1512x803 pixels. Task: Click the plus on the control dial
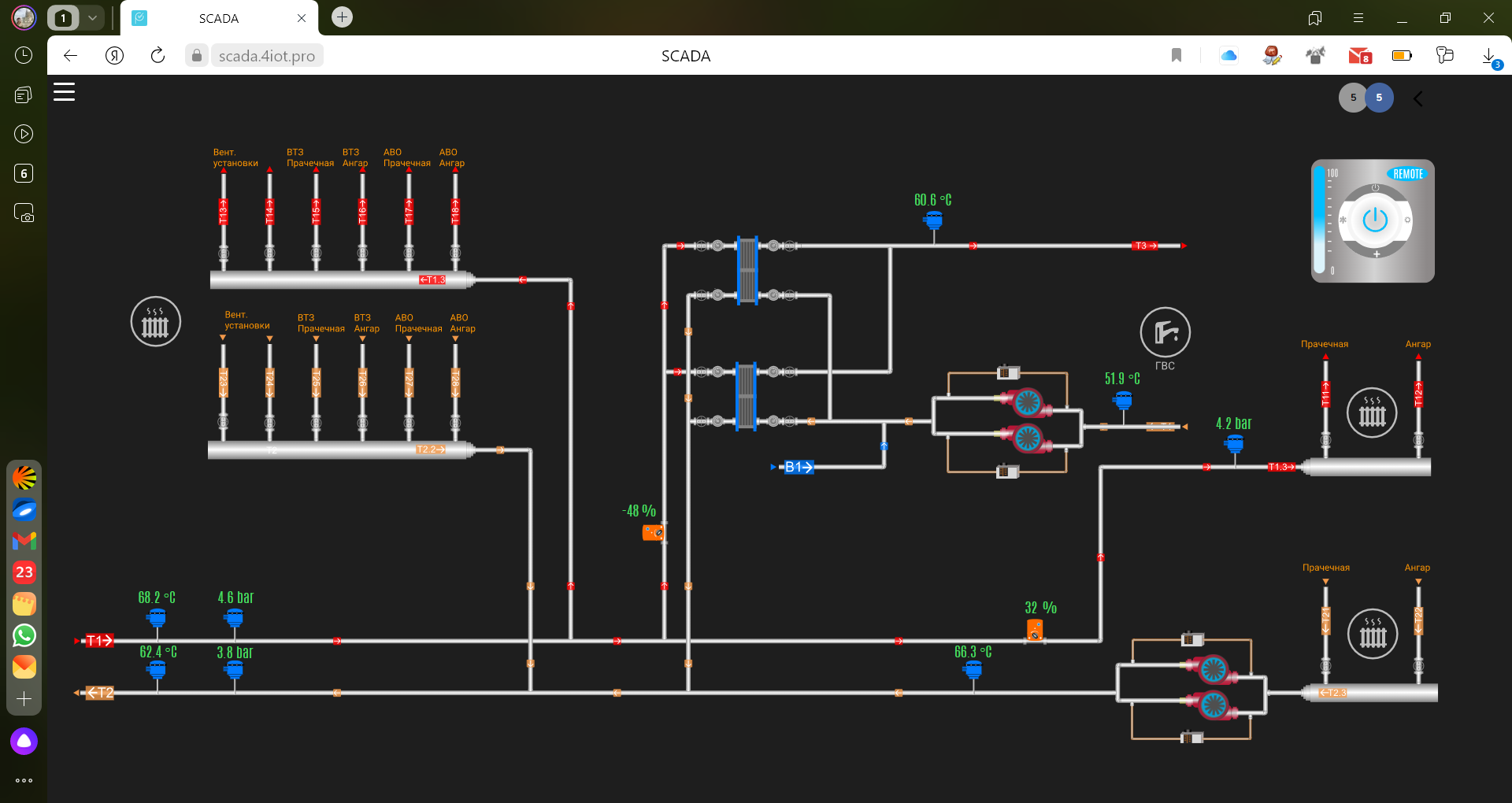point(1377,253)
